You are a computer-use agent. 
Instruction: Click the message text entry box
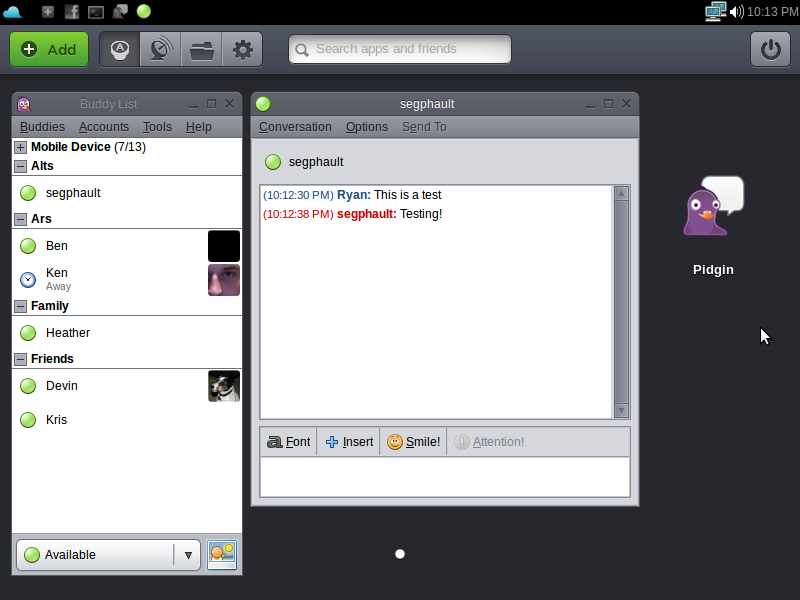coord(445,477)
